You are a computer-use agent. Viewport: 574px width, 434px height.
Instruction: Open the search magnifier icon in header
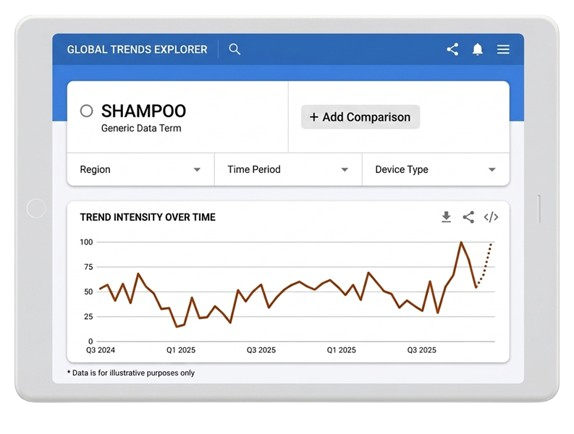[234, 49]
